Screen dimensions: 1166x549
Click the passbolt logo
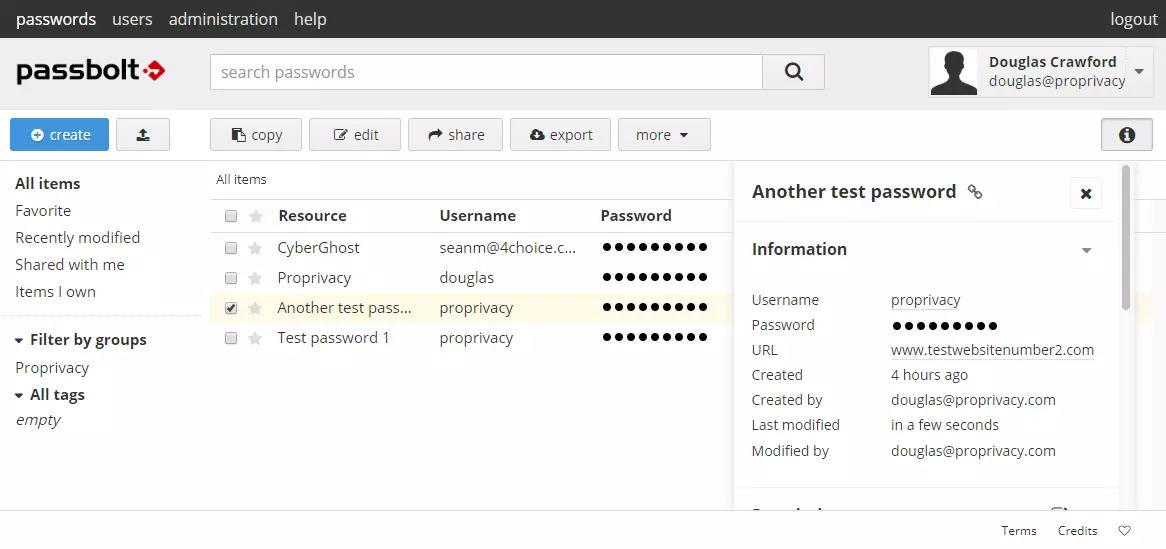91,71
